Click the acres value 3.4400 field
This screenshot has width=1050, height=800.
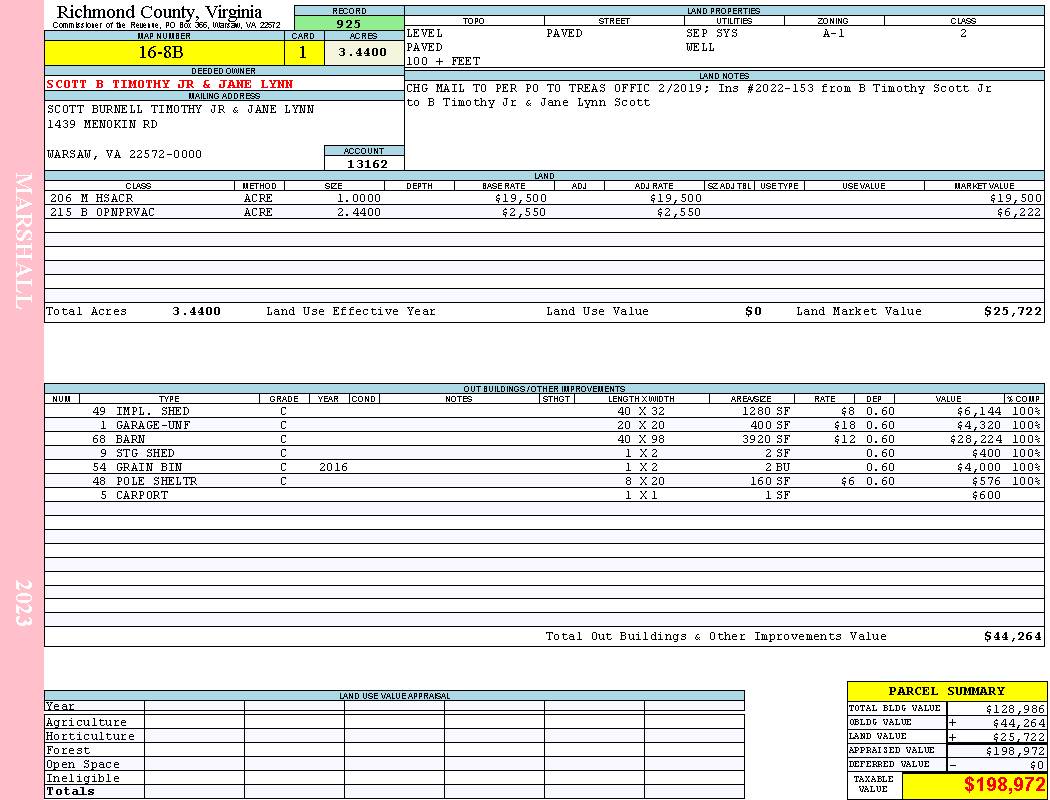tap(364, 53)
